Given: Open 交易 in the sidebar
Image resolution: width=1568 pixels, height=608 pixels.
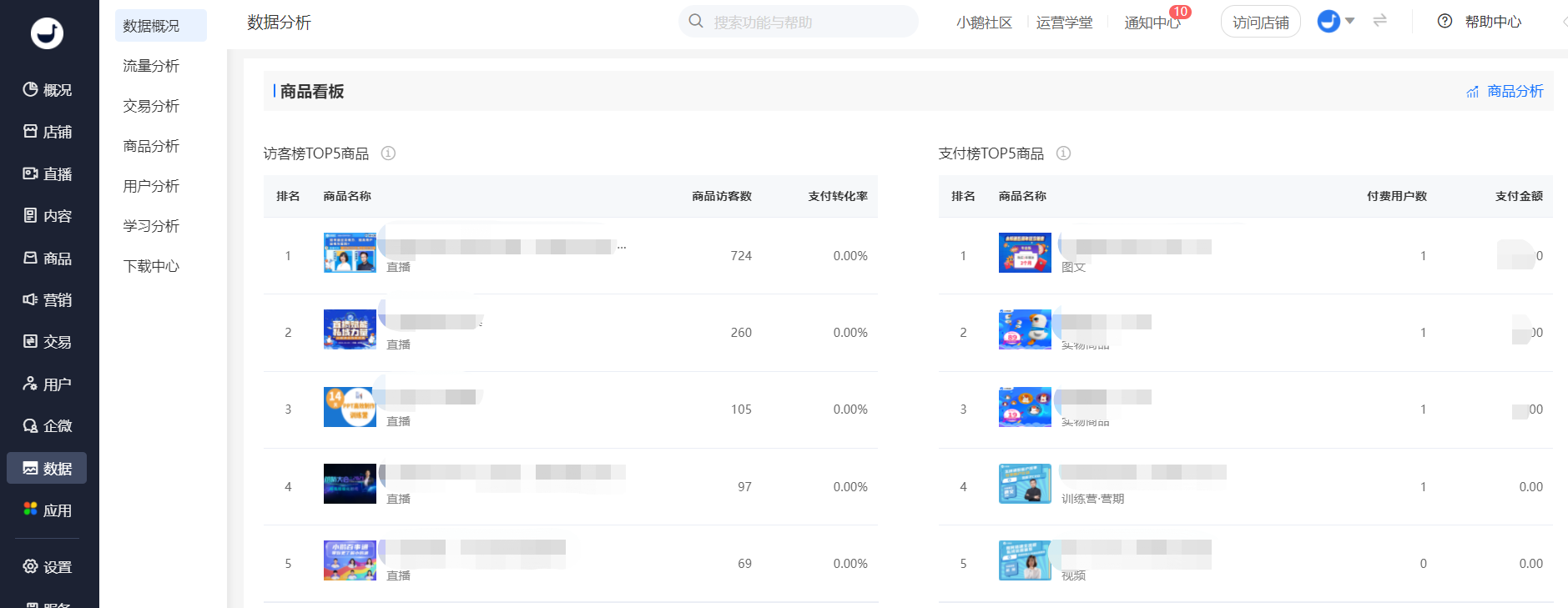Looking at the screenshot, I should (x=47, y=341).
